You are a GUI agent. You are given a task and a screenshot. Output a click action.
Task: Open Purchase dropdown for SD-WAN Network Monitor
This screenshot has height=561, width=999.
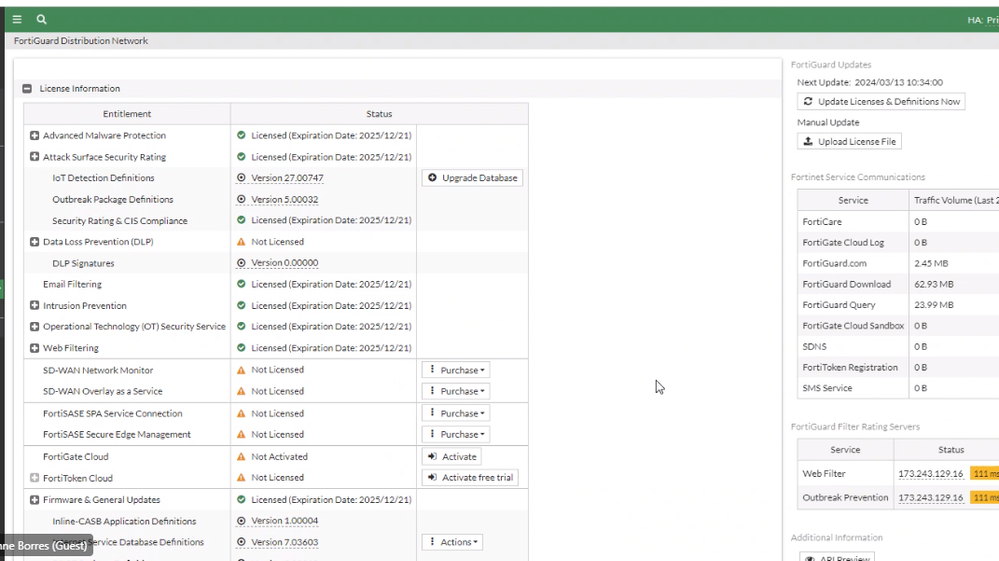click(x=456, y=370)
